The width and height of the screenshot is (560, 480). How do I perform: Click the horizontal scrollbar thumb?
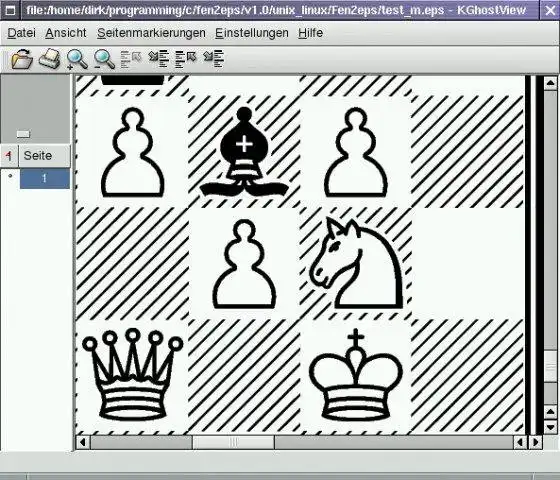[x=233, y=442]
